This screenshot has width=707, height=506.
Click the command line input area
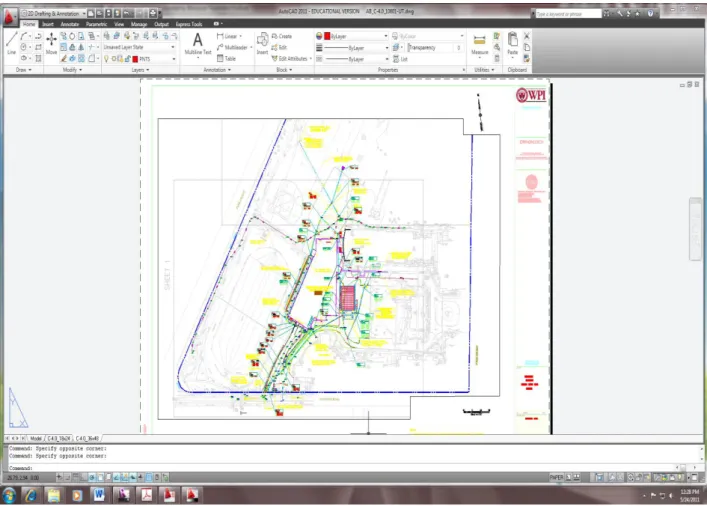click(343, 468)
